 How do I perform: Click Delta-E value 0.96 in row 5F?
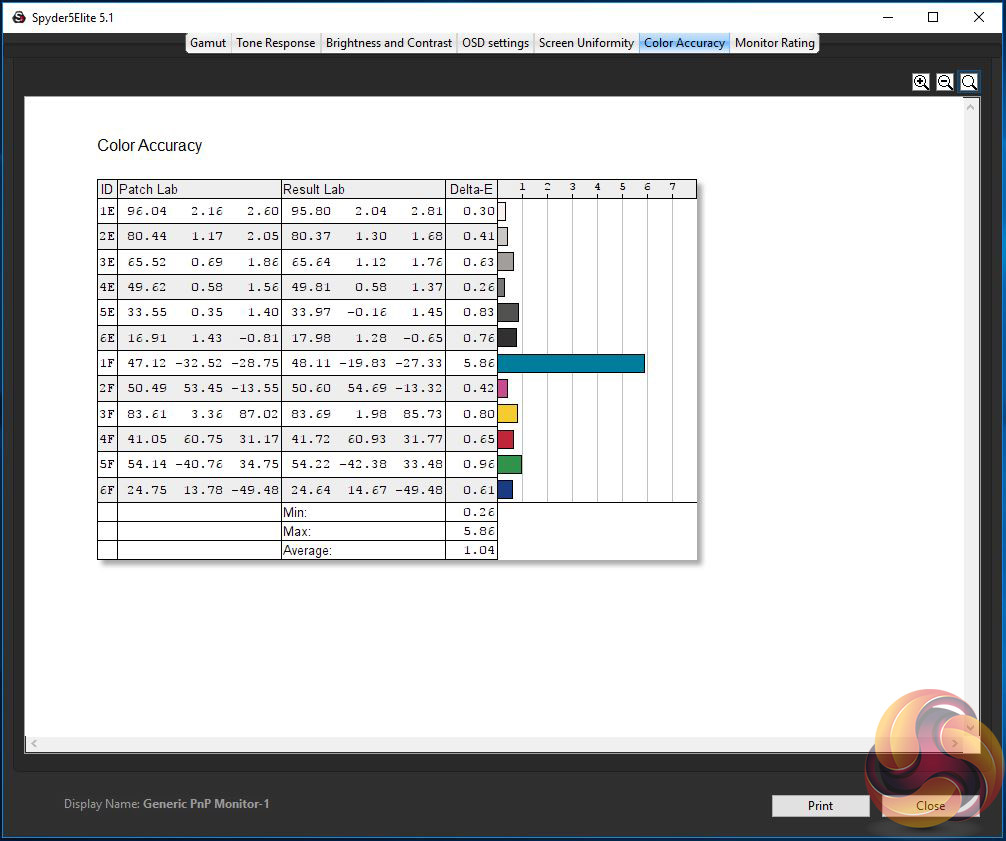pos(479,464)
